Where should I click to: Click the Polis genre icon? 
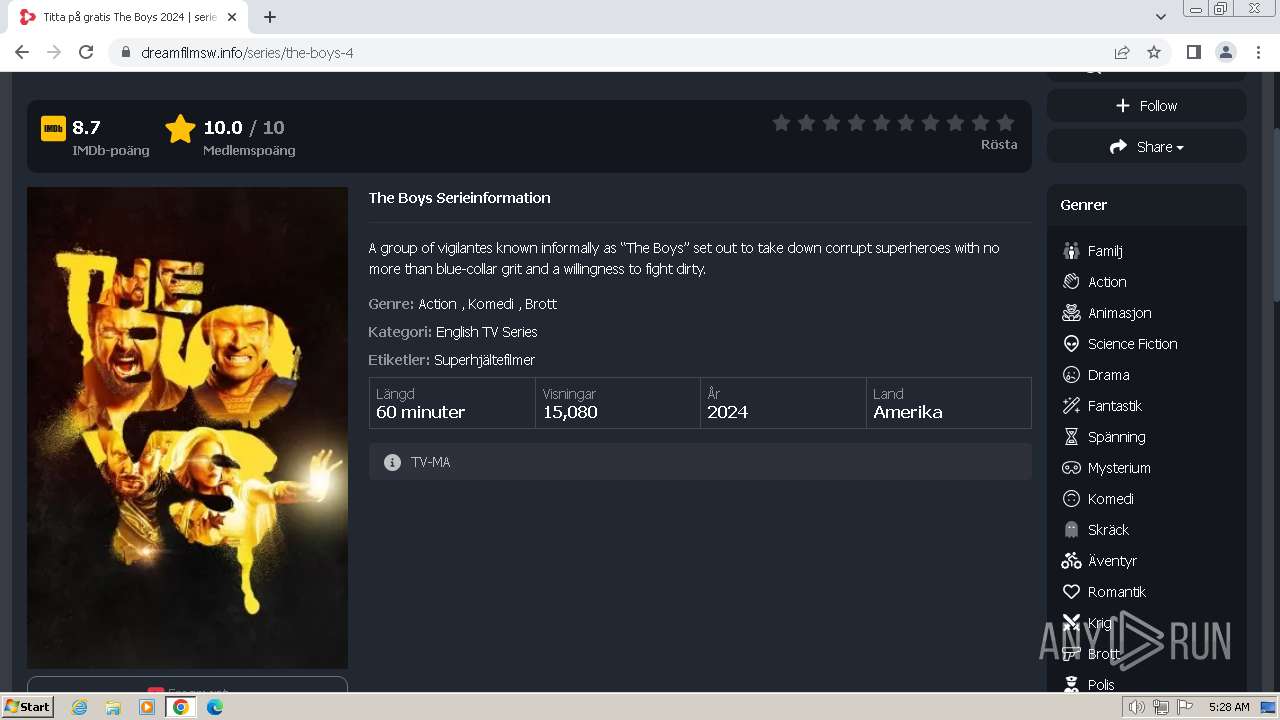pos(1071,685)
